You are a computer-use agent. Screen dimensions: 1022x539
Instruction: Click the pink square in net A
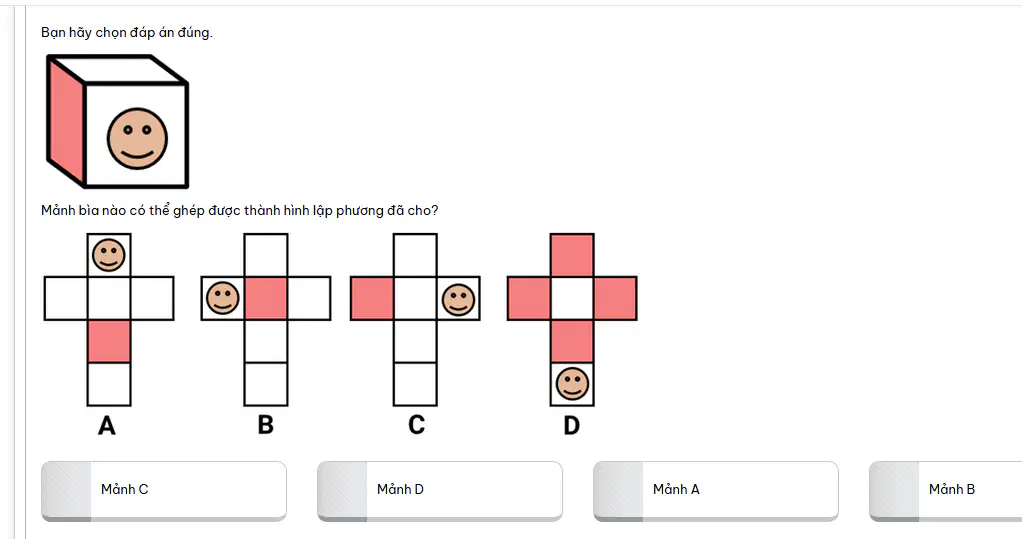(109, 341)
